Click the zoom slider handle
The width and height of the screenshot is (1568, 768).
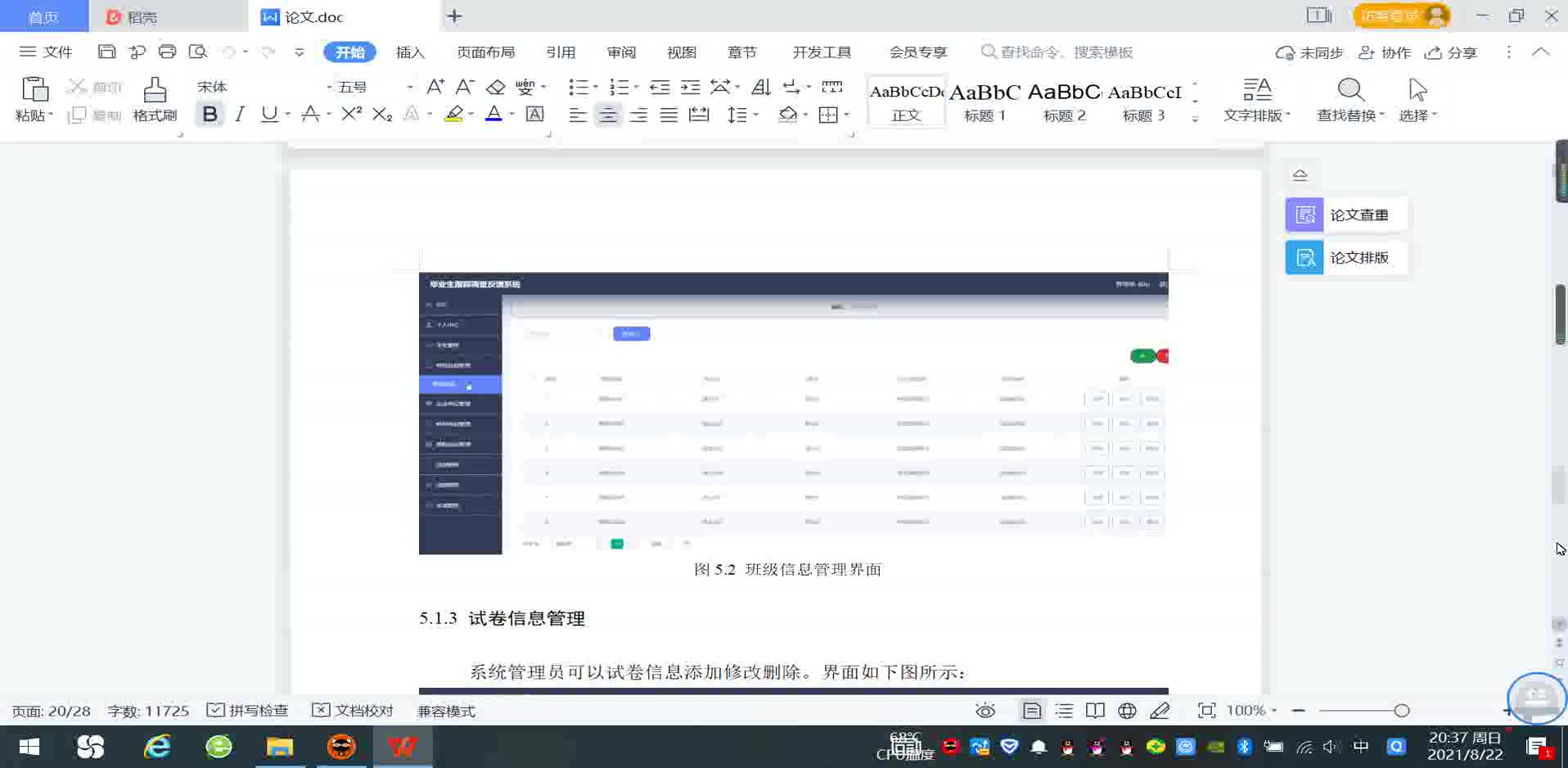1402,711
